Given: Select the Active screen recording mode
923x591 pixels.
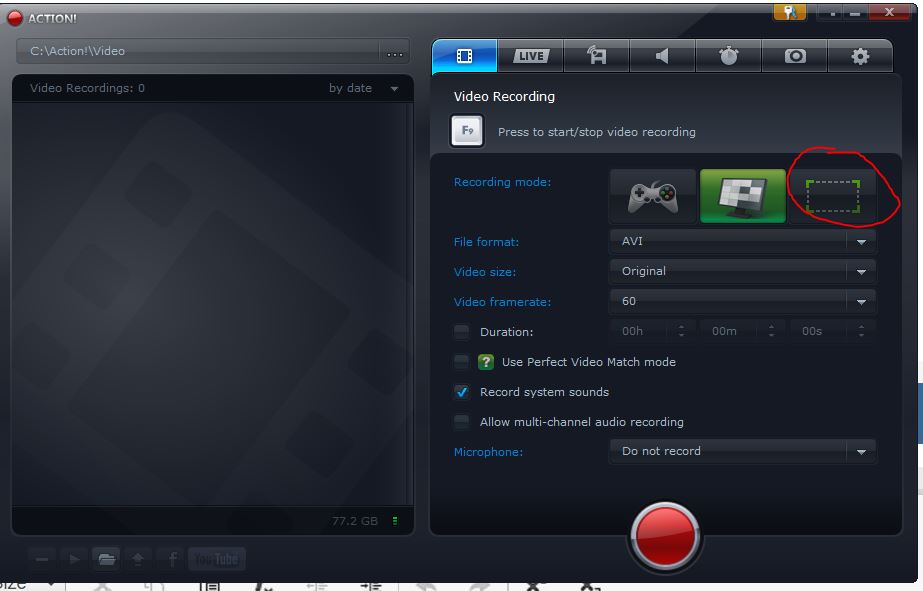Looking at the screenshot, I should 742,196.
